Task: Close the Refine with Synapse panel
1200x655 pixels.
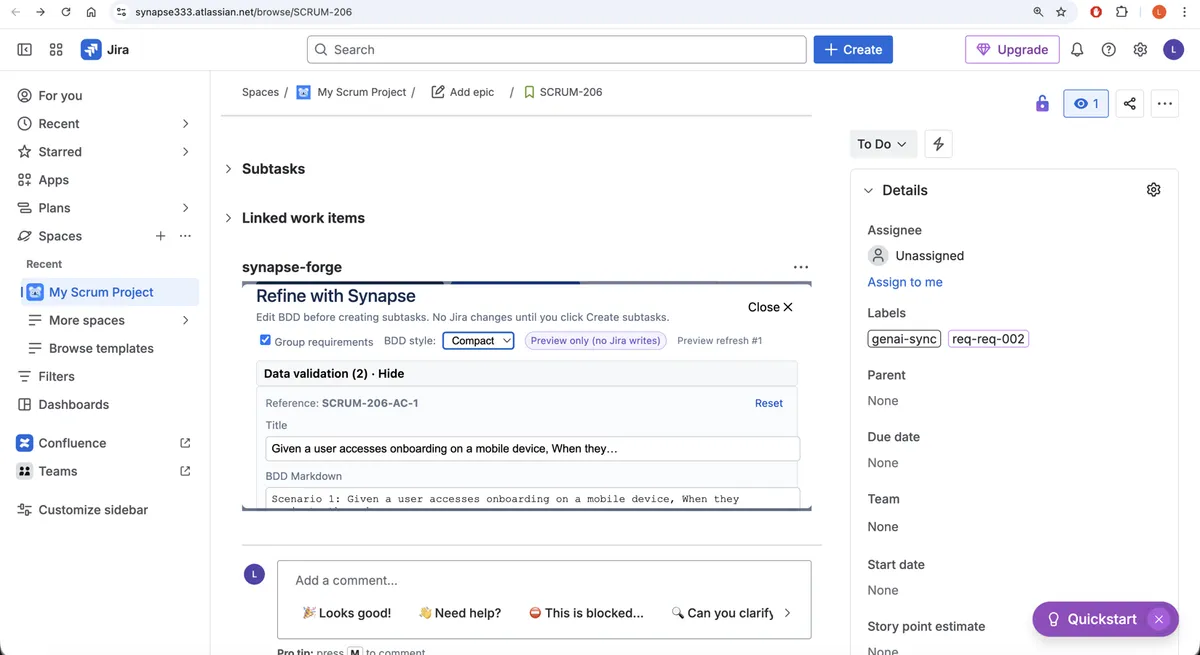Action: [x=770, y=307]
